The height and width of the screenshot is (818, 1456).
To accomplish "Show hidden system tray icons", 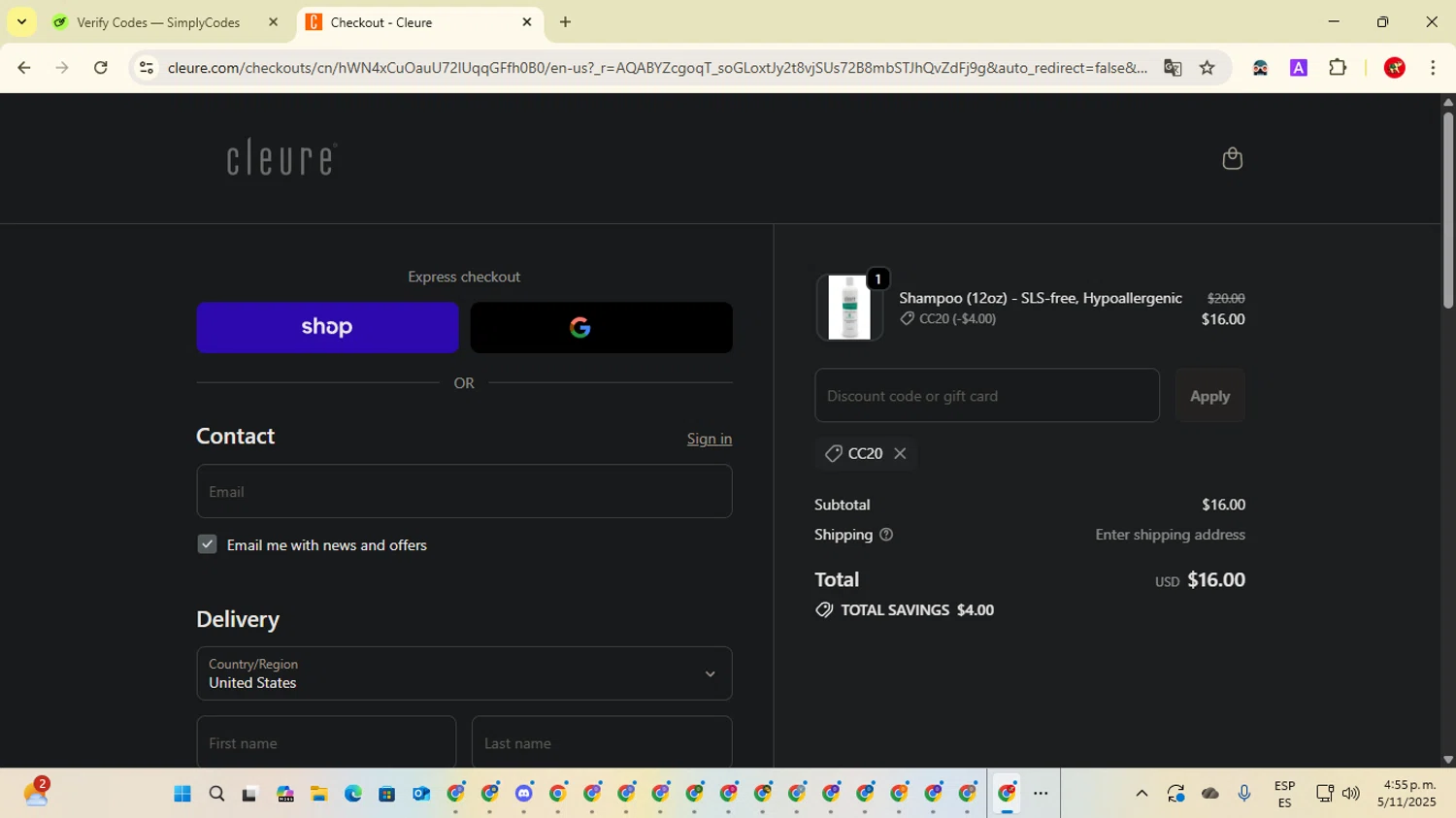I will [1142, 794].
